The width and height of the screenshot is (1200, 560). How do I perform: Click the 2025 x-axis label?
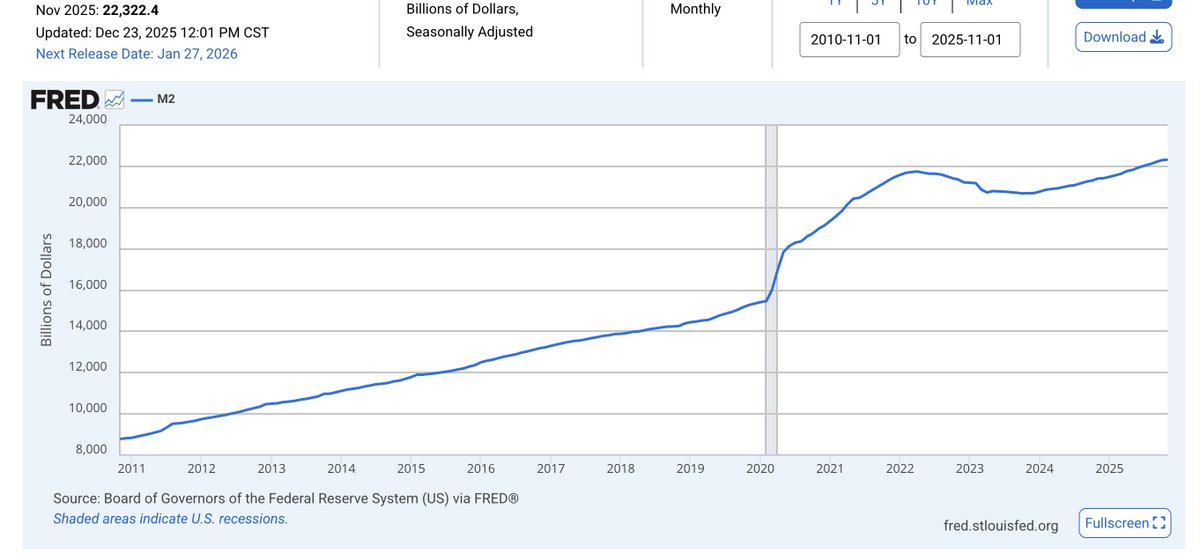1109,468
